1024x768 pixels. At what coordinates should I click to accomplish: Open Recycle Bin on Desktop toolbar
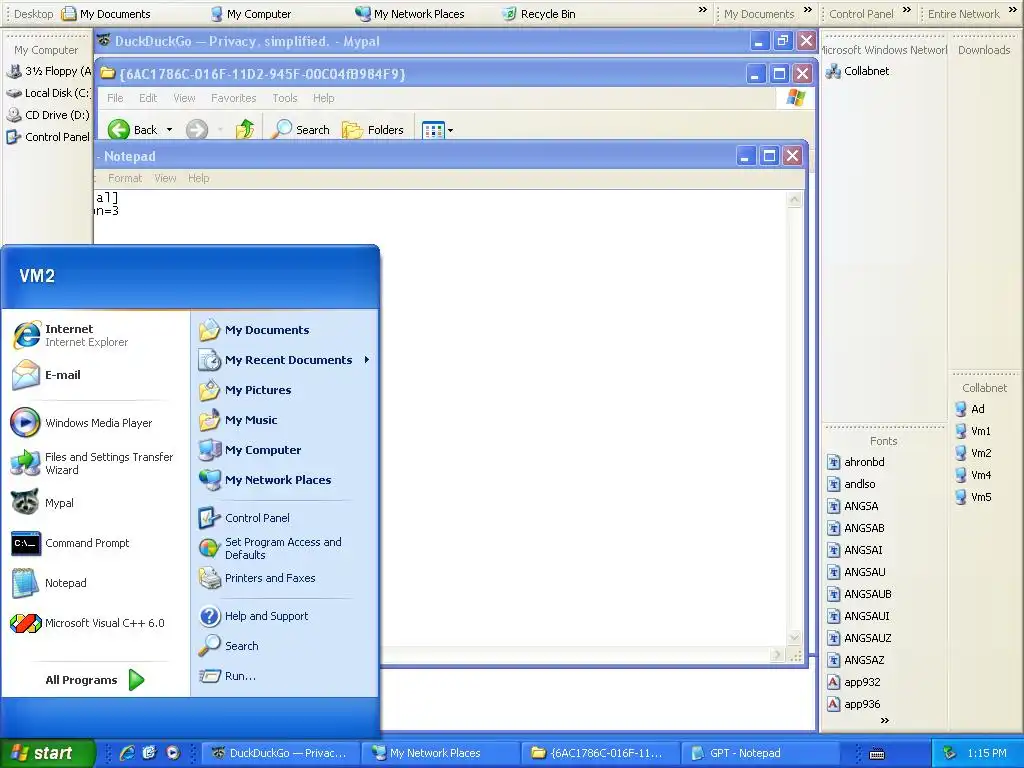point(539,14)
